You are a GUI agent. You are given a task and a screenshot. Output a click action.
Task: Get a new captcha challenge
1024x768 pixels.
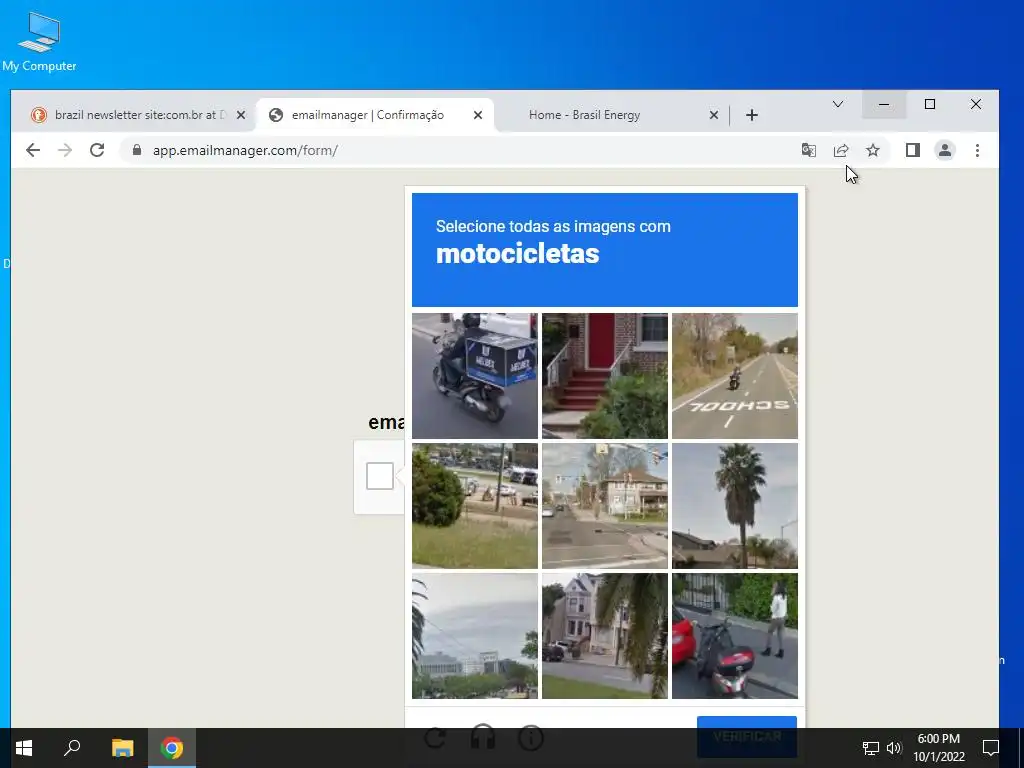click(x=435, y=738)
